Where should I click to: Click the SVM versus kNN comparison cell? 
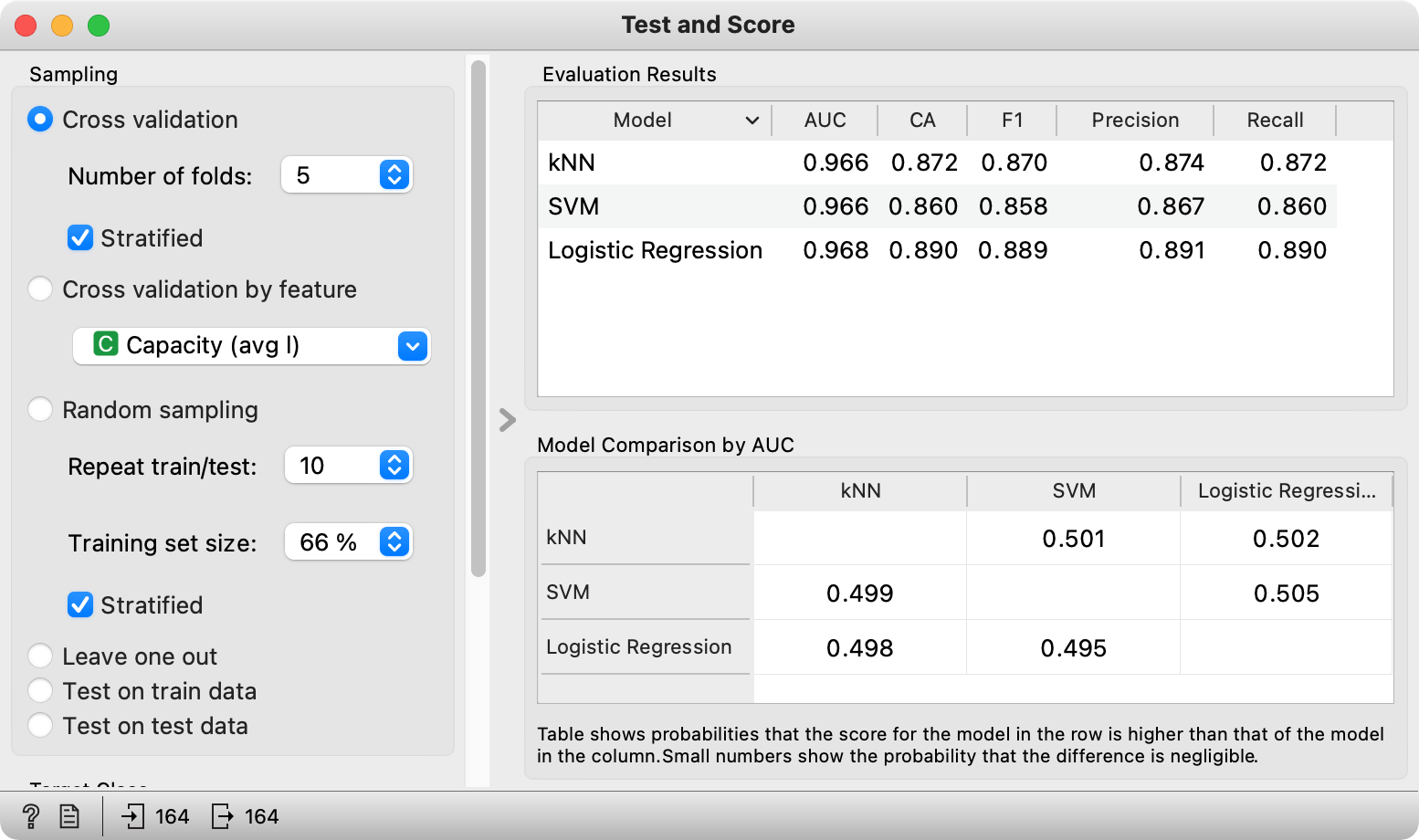pos(860,593)
